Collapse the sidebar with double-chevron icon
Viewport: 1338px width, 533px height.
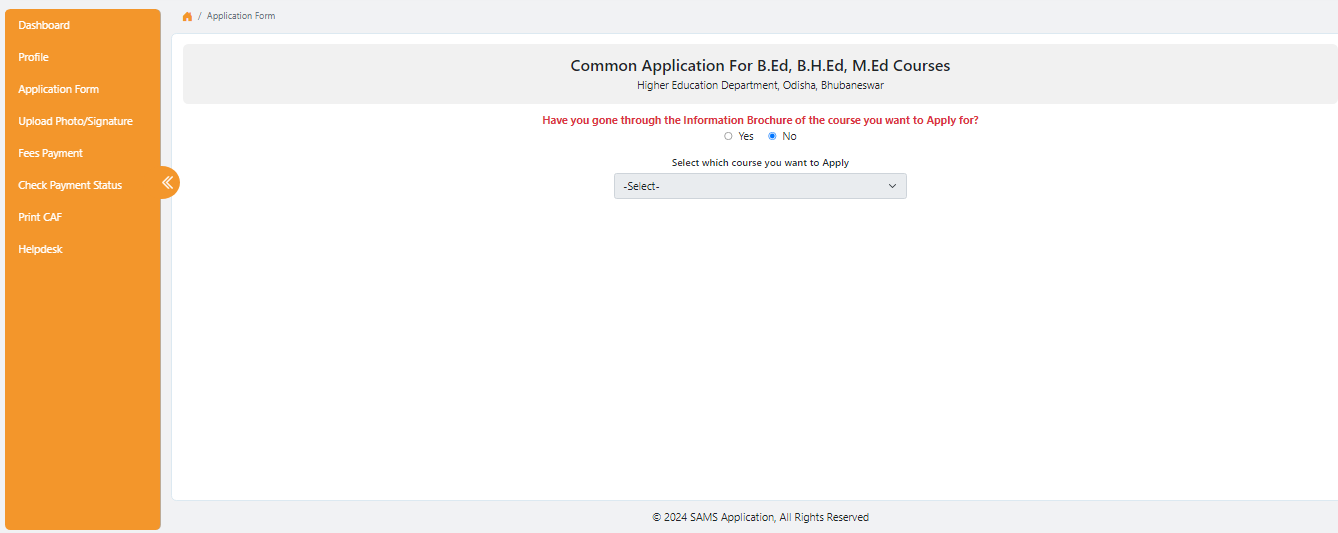168,182
